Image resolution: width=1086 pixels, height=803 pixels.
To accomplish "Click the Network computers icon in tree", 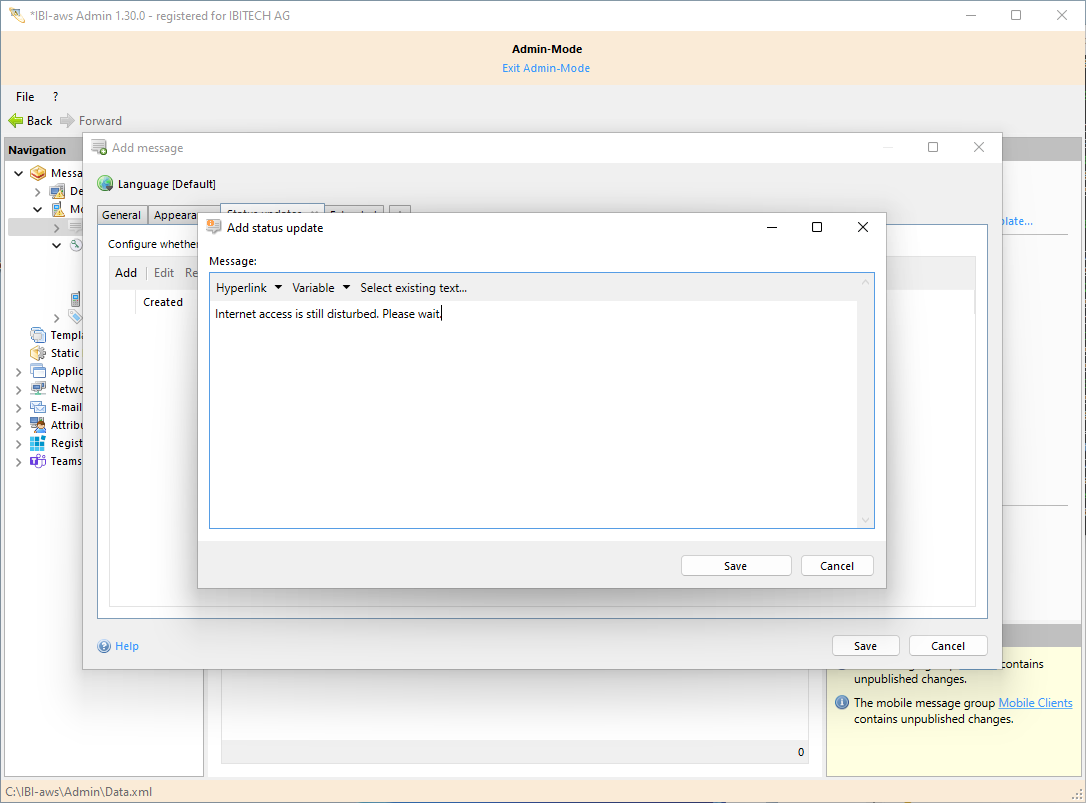I will (38, 389).
